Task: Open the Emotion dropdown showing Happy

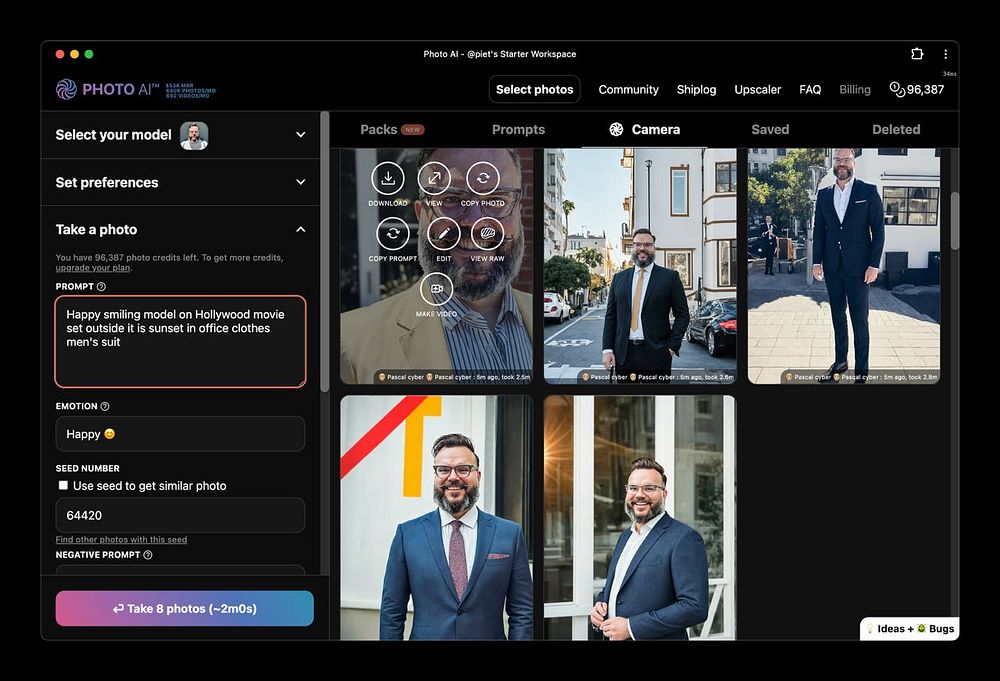Action: 180,434
